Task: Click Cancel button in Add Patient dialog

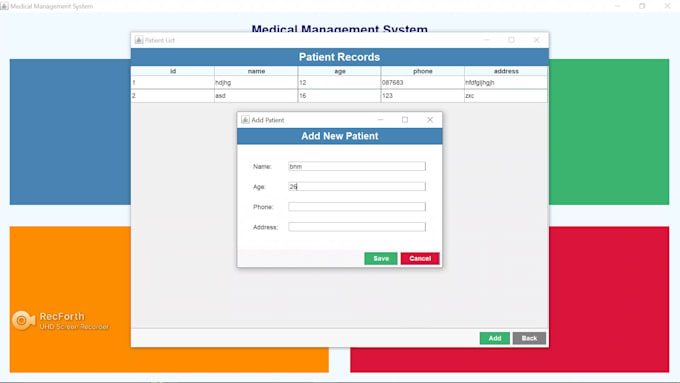Action: pos(420,259)
